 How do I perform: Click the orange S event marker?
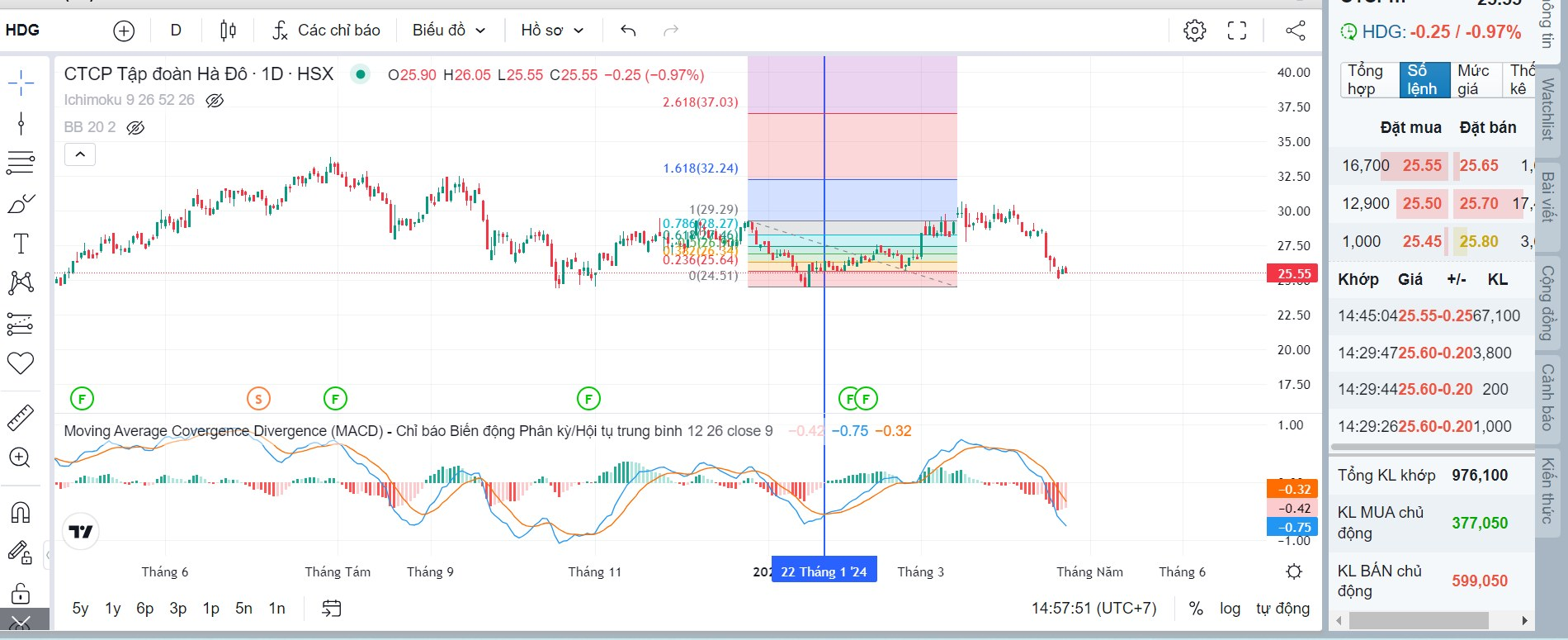(258, 400)
